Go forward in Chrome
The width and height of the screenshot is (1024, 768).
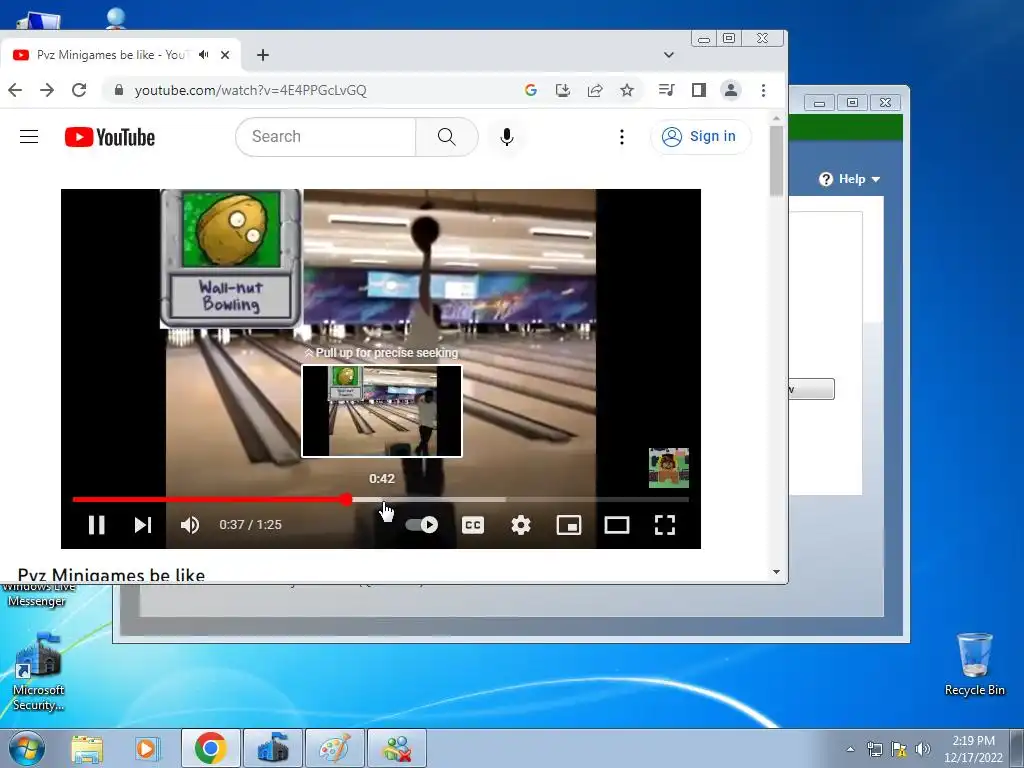pos(47,90)
